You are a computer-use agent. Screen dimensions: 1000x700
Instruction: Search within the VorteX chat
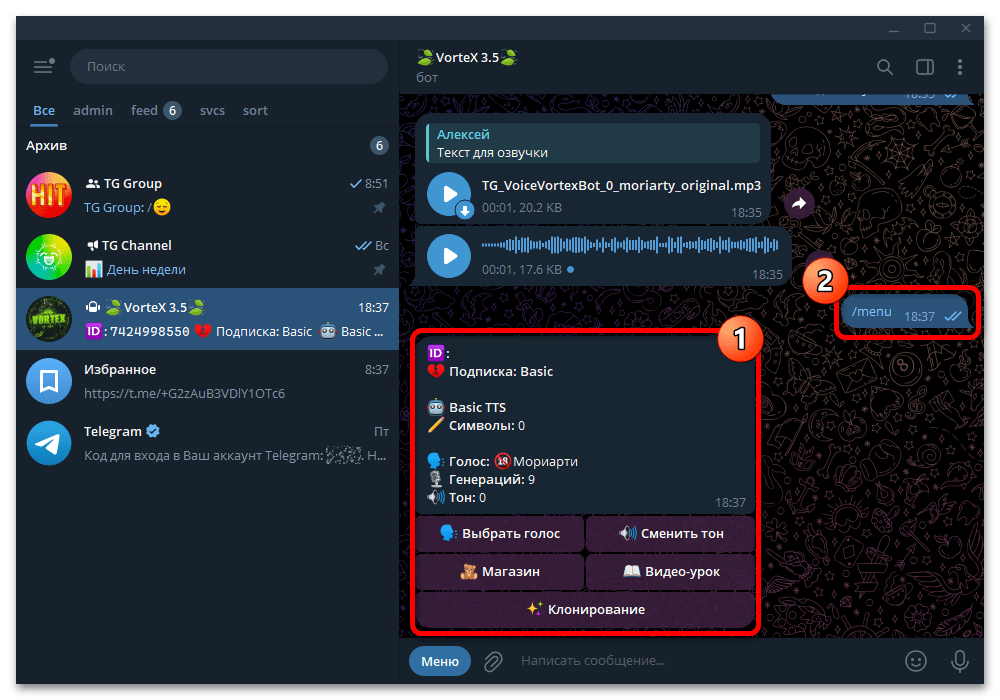pos(885,66)
